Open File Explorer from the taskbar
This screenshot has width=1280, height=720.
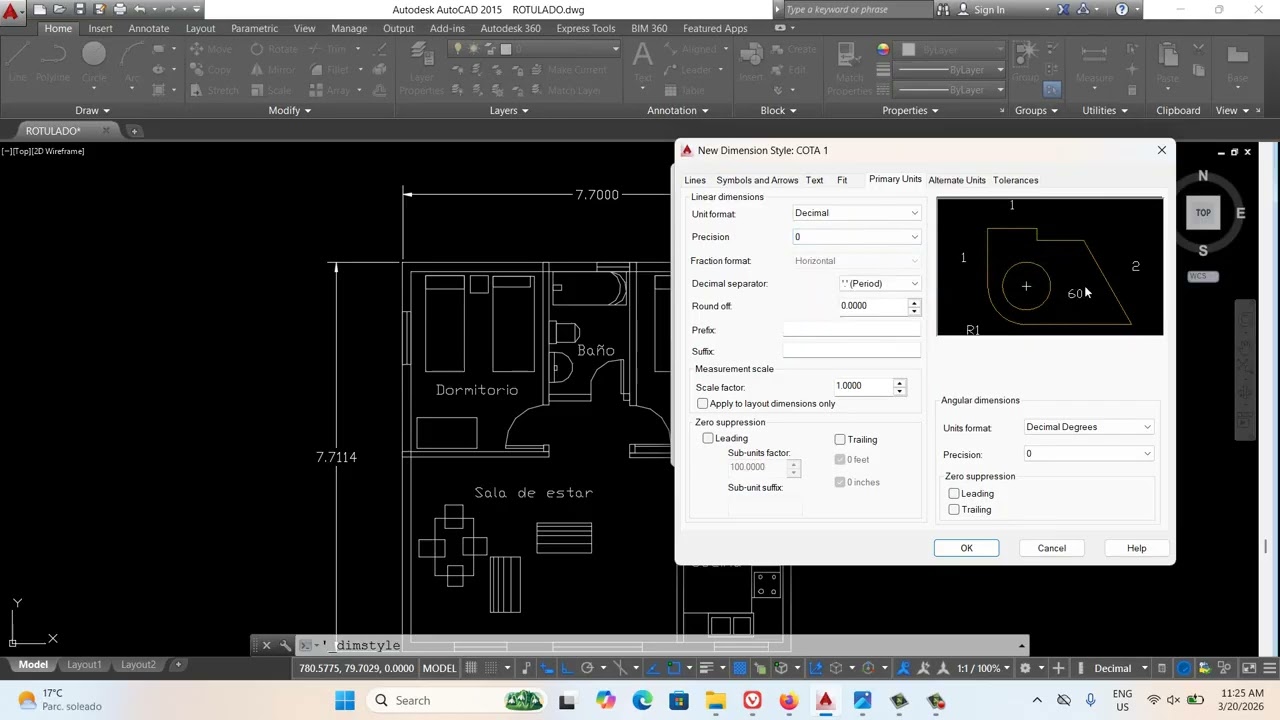click(715, 700)
